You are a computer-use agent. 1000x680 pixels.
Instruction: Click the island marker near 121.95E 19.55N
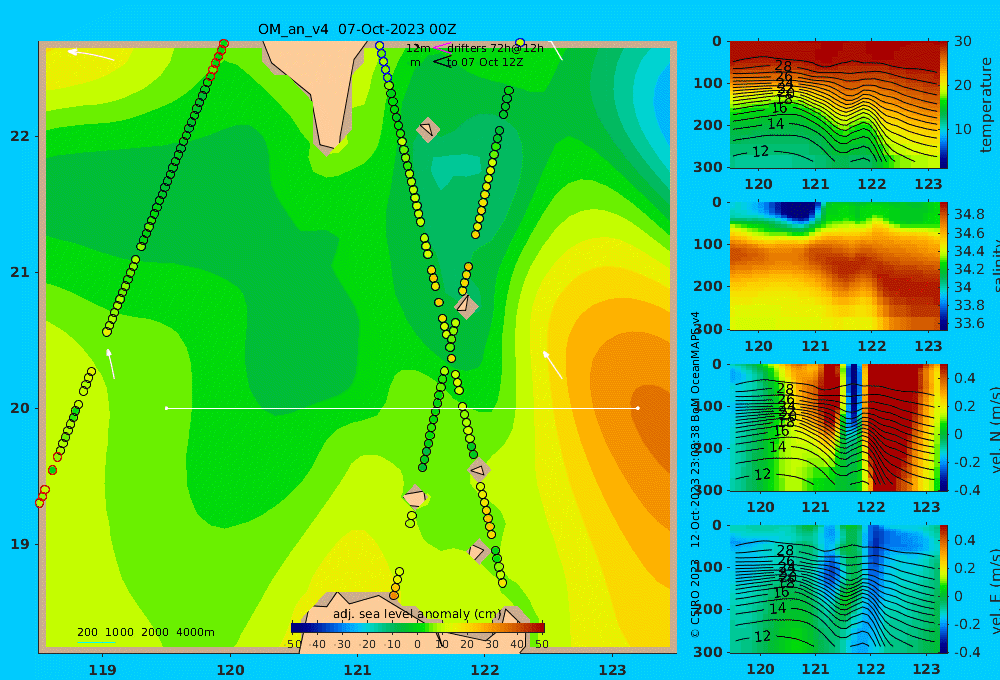[479, 471]
